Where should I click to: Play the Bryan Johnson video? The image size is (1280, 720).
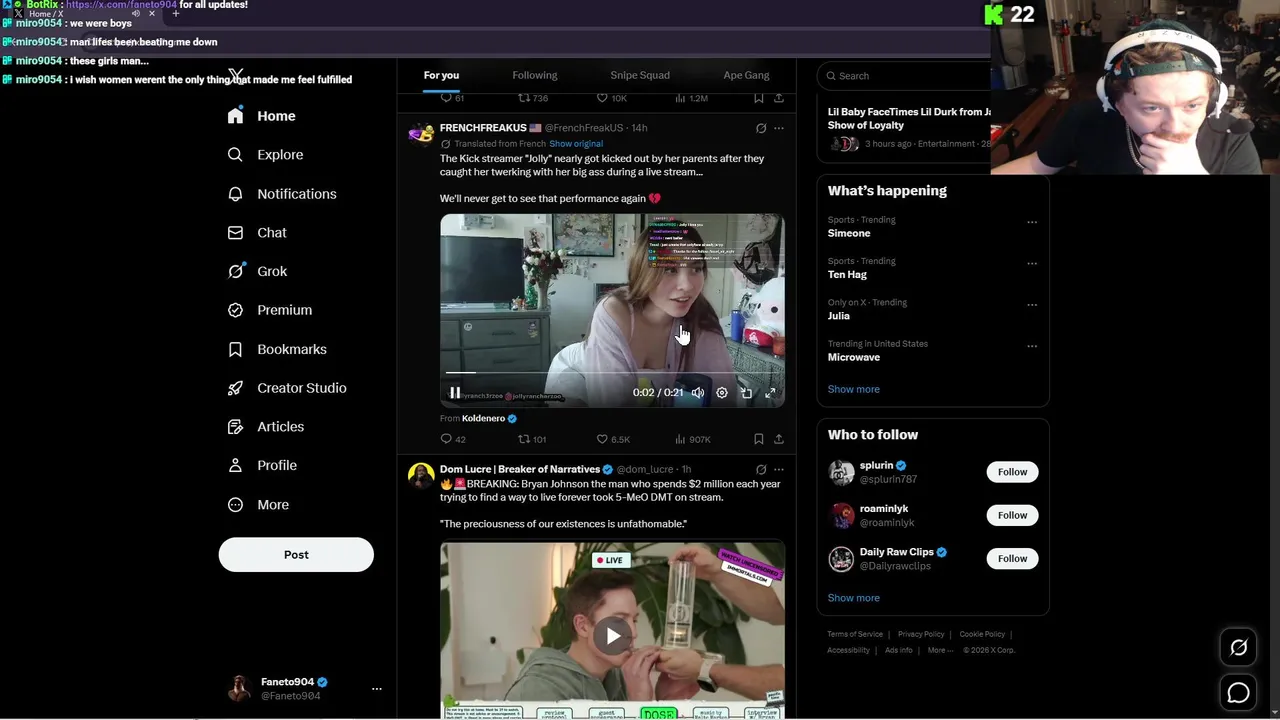pyautogui.click(x=612, y=636)
